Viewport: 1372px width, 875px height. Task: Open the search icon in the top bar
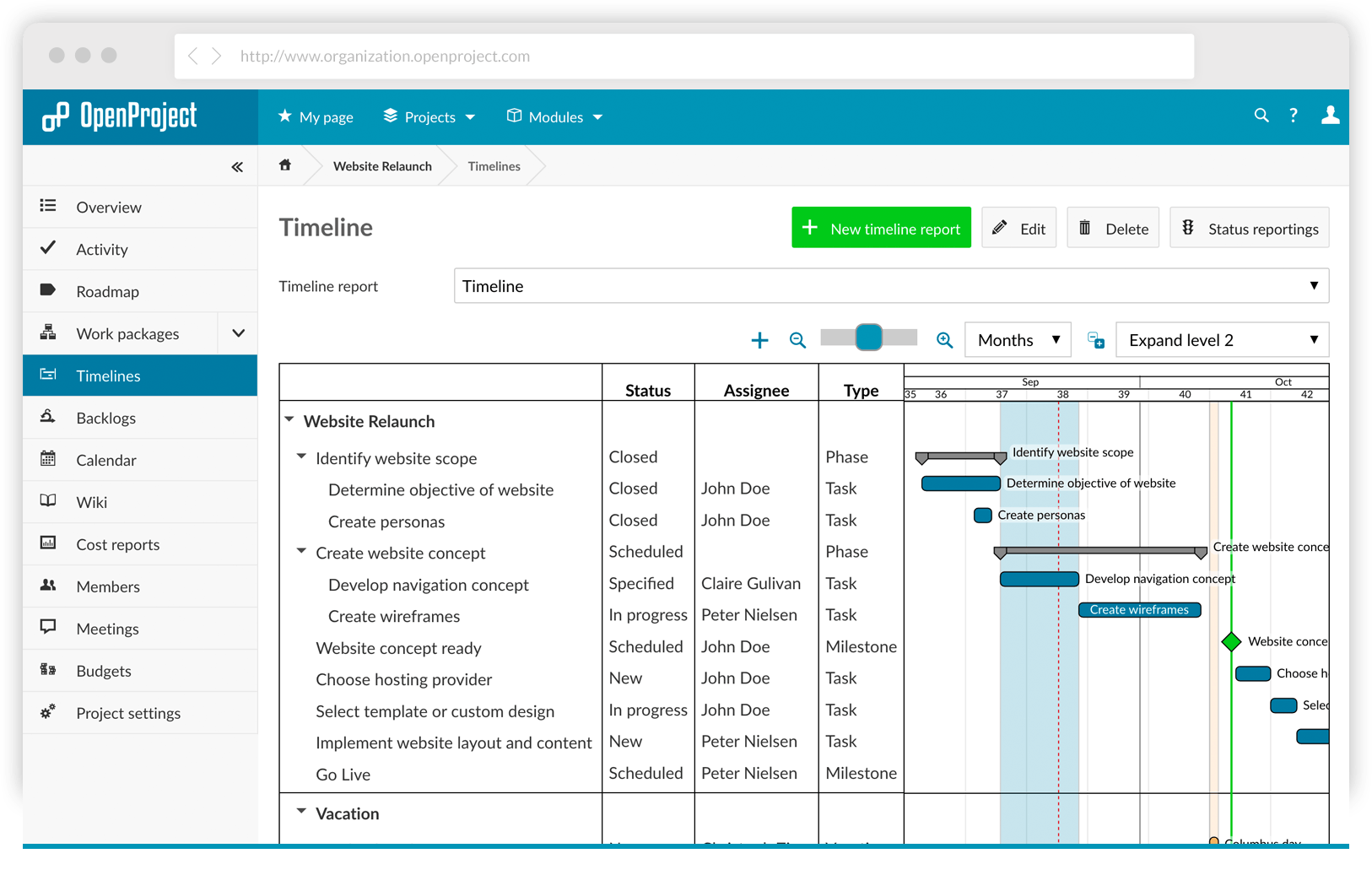coord(1261,116)
